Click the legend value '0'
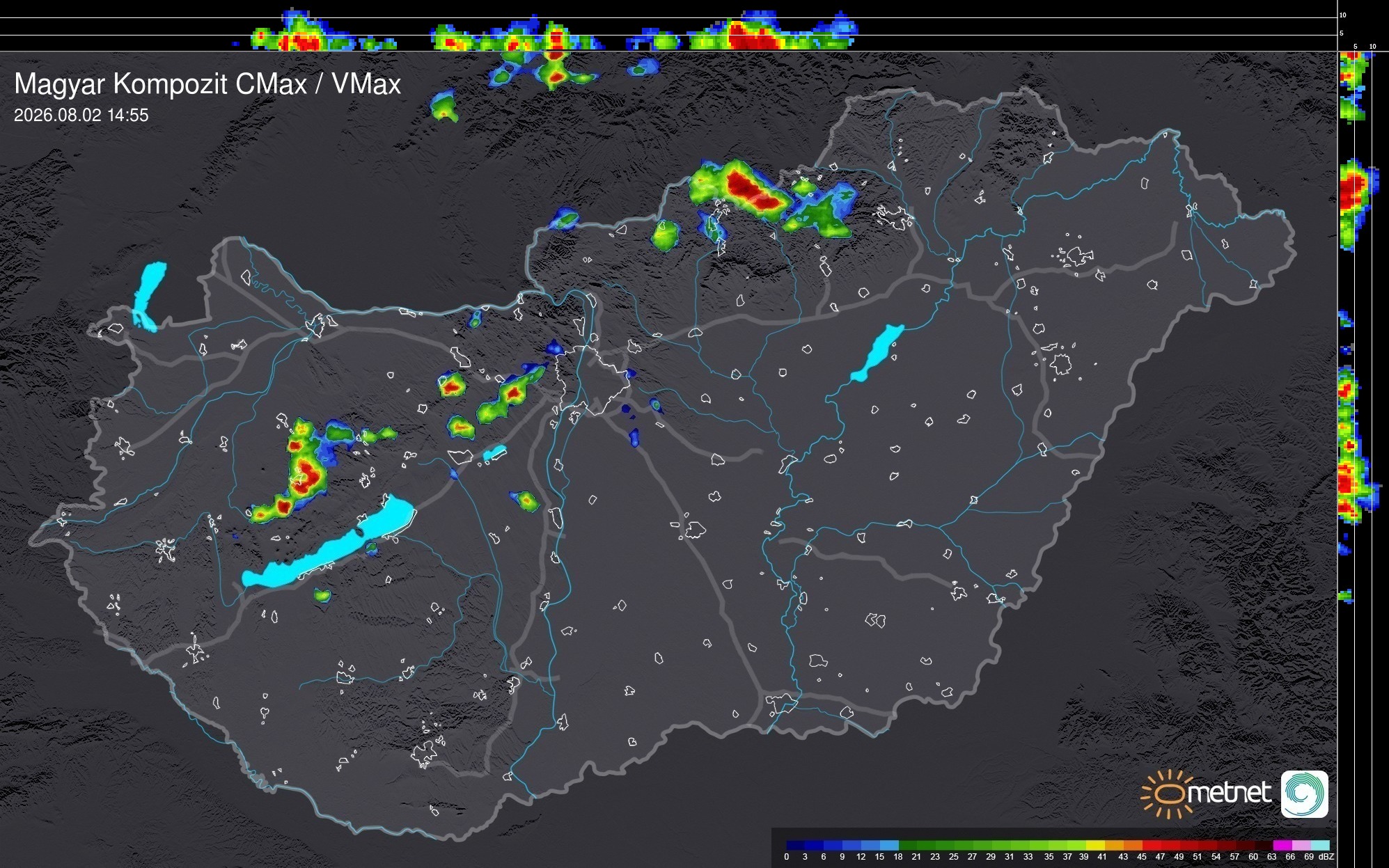Screen dimensions: 1389x868 787,857
